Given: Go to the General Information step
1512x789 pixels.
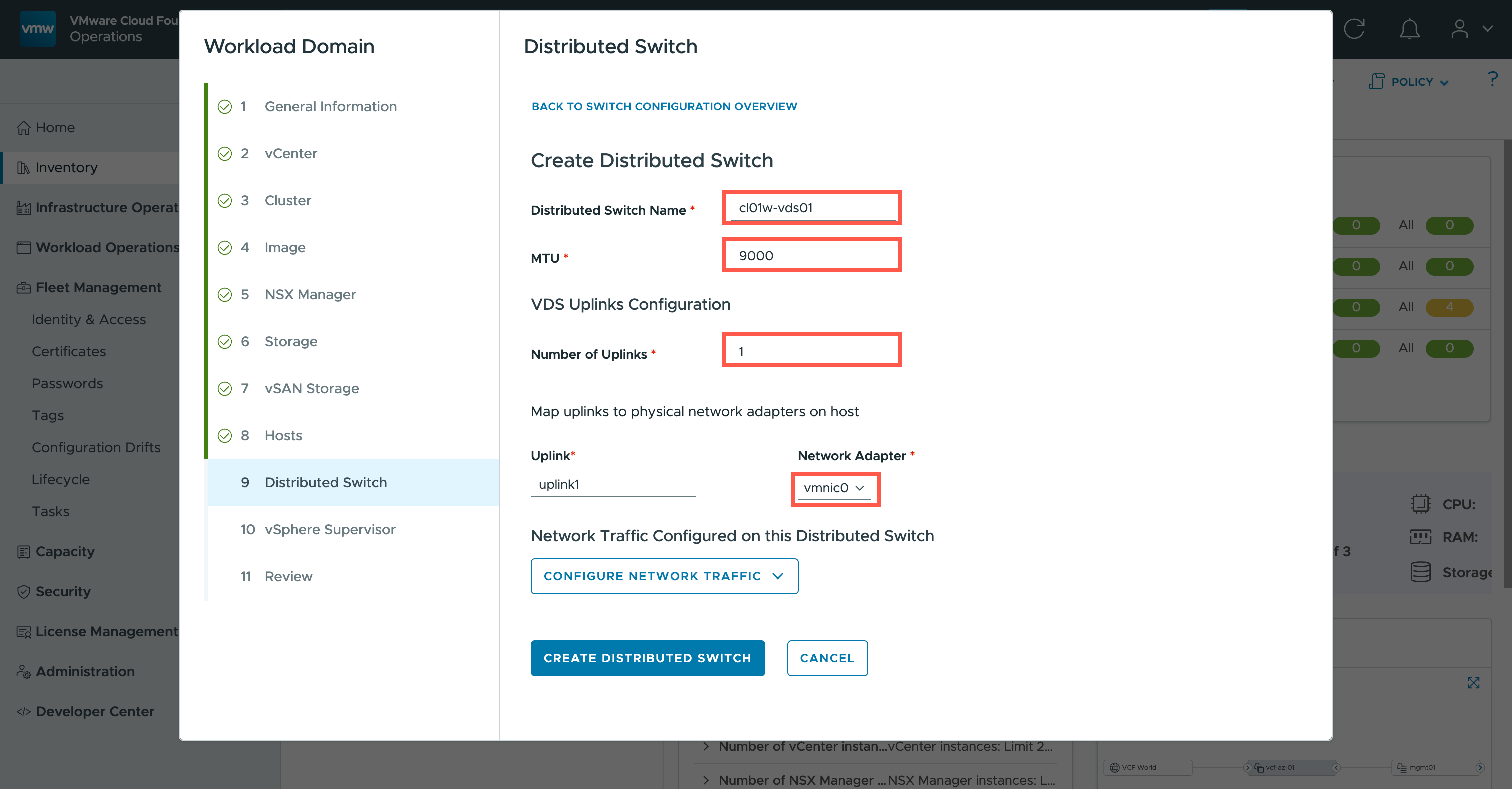Looking at the screenshot, I should [x=330, y=107].
